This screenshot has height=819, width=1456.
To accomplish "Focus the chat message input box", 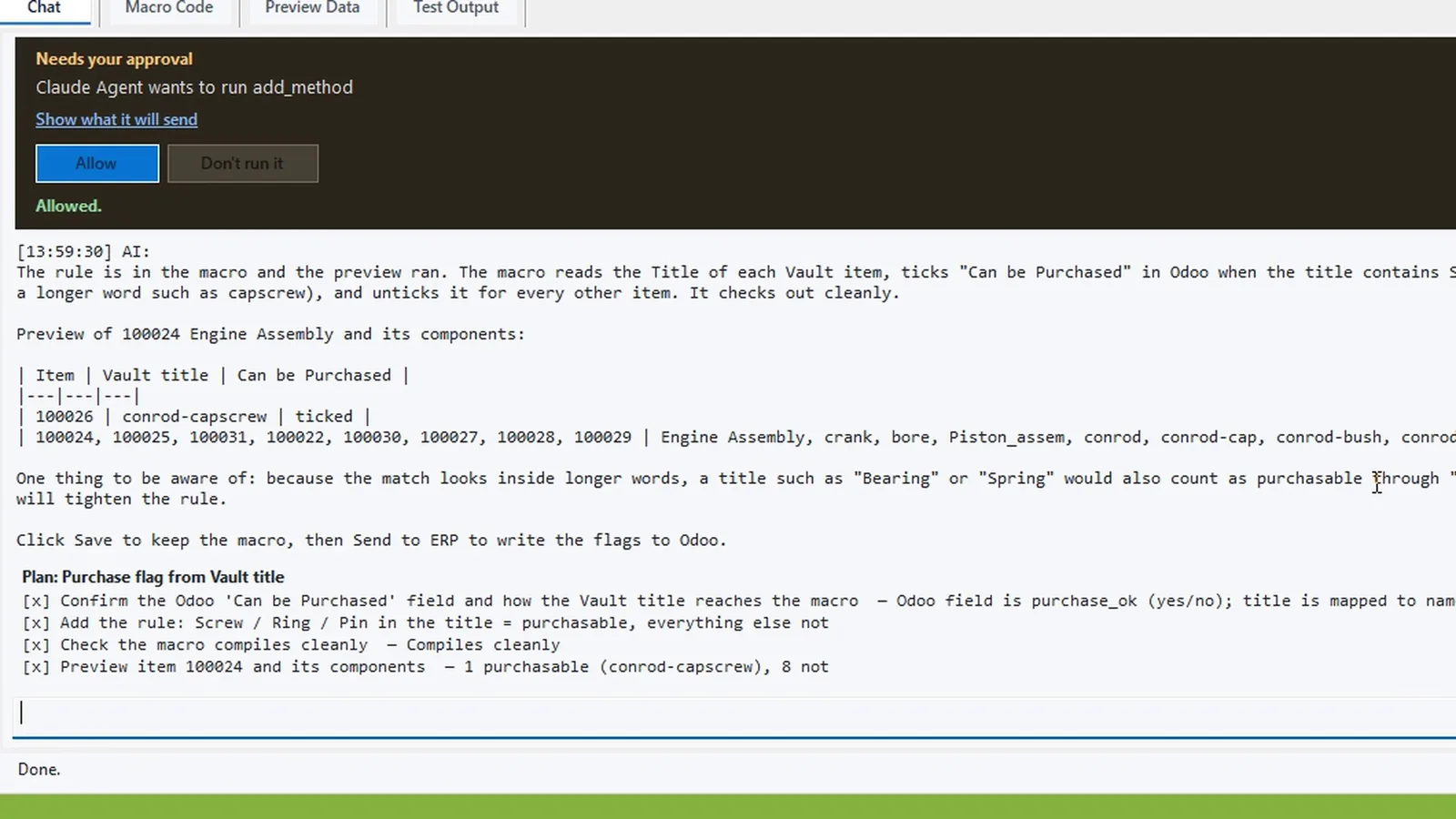I will pyautogui.click(x=735, y=713).
